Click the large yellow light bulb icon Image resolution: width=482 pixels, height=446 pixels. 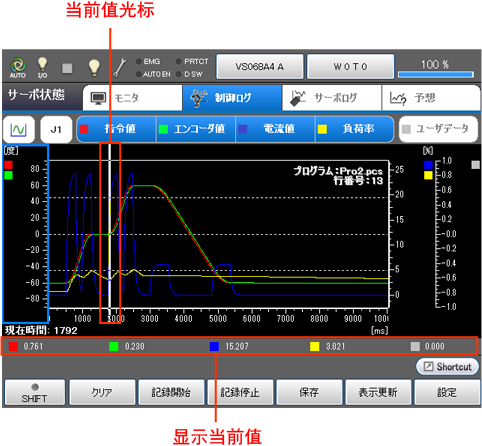pyautogui.click(x=94, y=68)
